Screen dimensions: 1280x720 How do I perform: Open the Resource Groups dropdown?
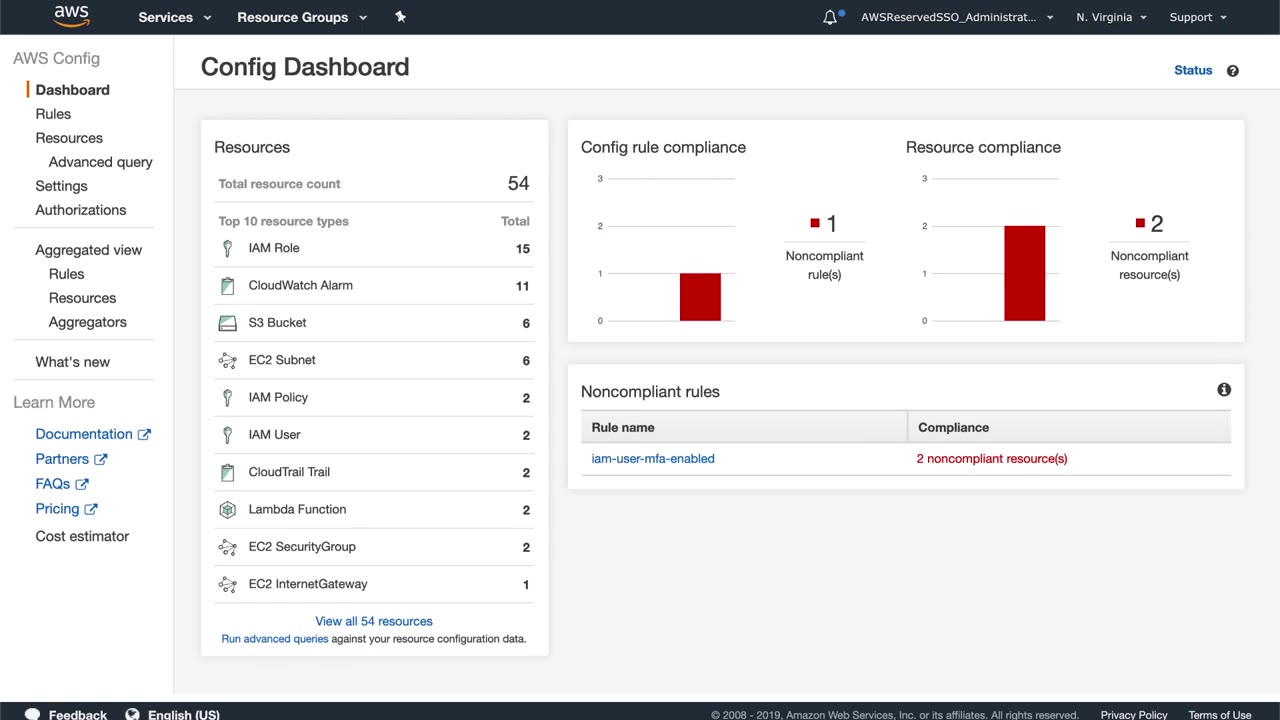(x=302, y=17)
